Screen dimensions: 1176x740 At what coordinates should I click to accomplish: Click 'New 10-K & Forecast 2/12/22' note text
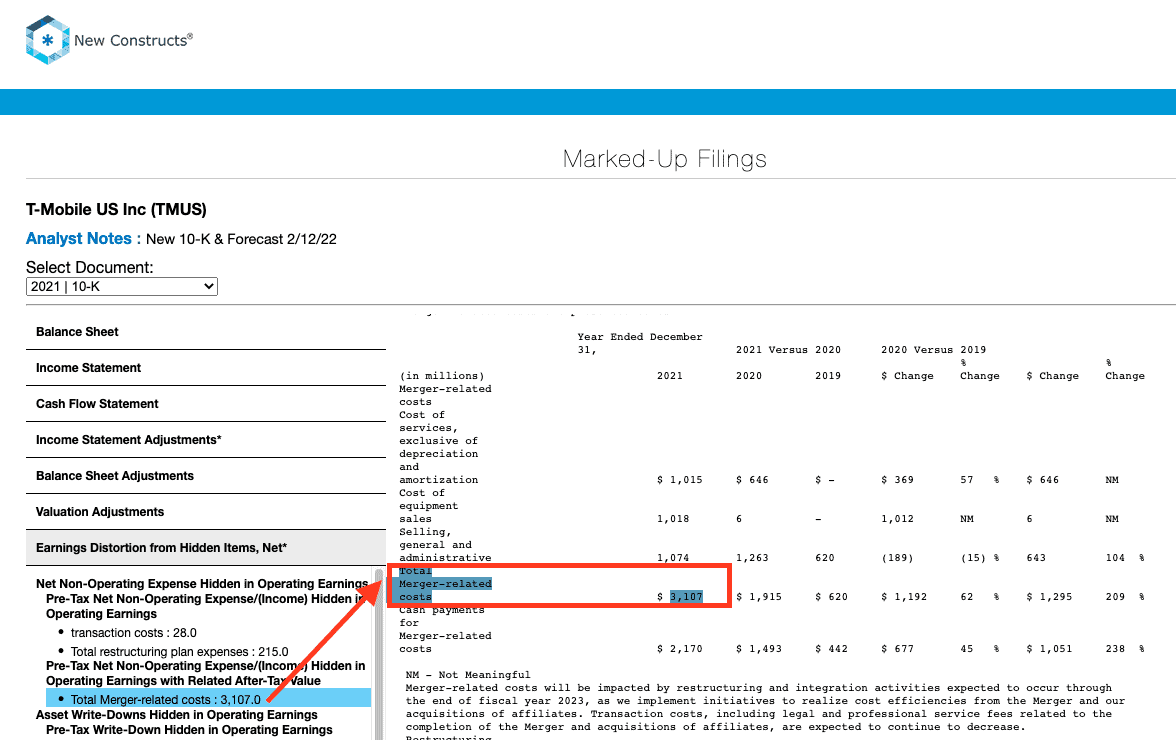[x=242, y=239]
